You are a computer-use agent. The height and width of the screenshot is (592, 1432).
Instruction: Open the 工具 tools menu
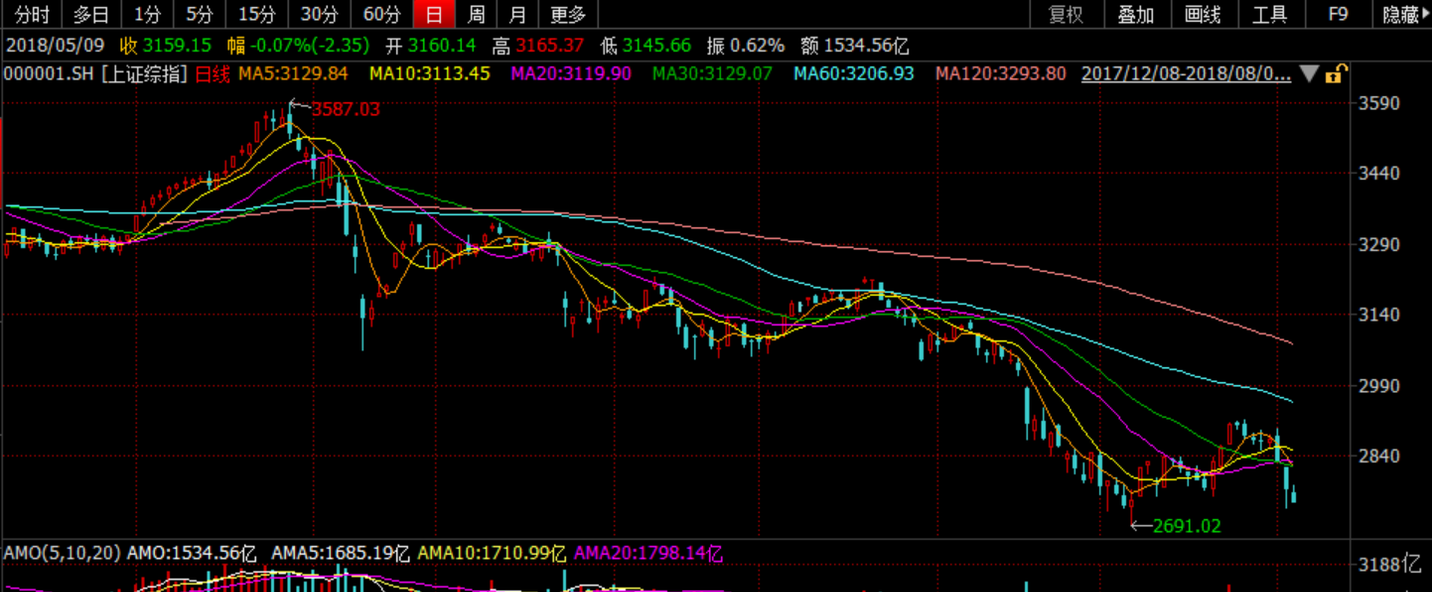coord(1270,14)
